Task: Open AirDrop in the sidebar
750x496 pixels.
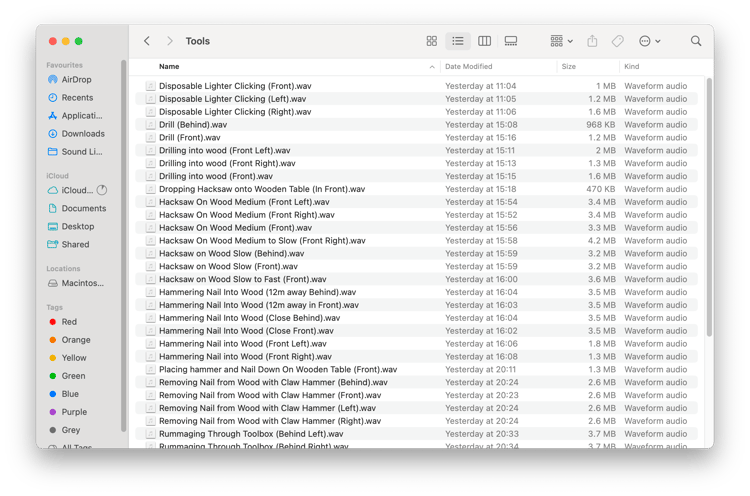Action: tap(76, 79)
